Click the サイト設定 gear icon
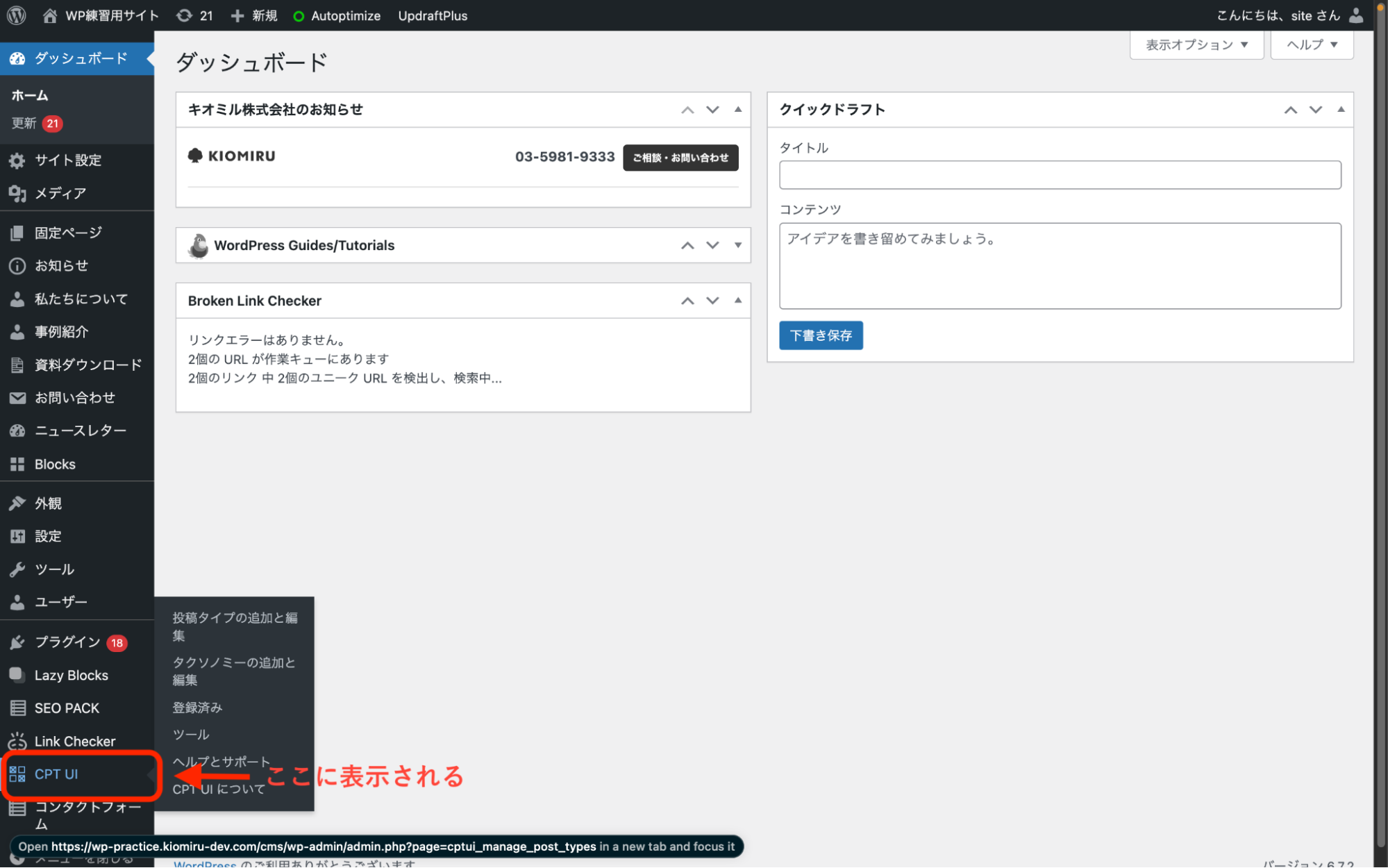Image resolution: width=1388 pixels, height=868 pixels. pyautogui.click(x=17, y=160)
